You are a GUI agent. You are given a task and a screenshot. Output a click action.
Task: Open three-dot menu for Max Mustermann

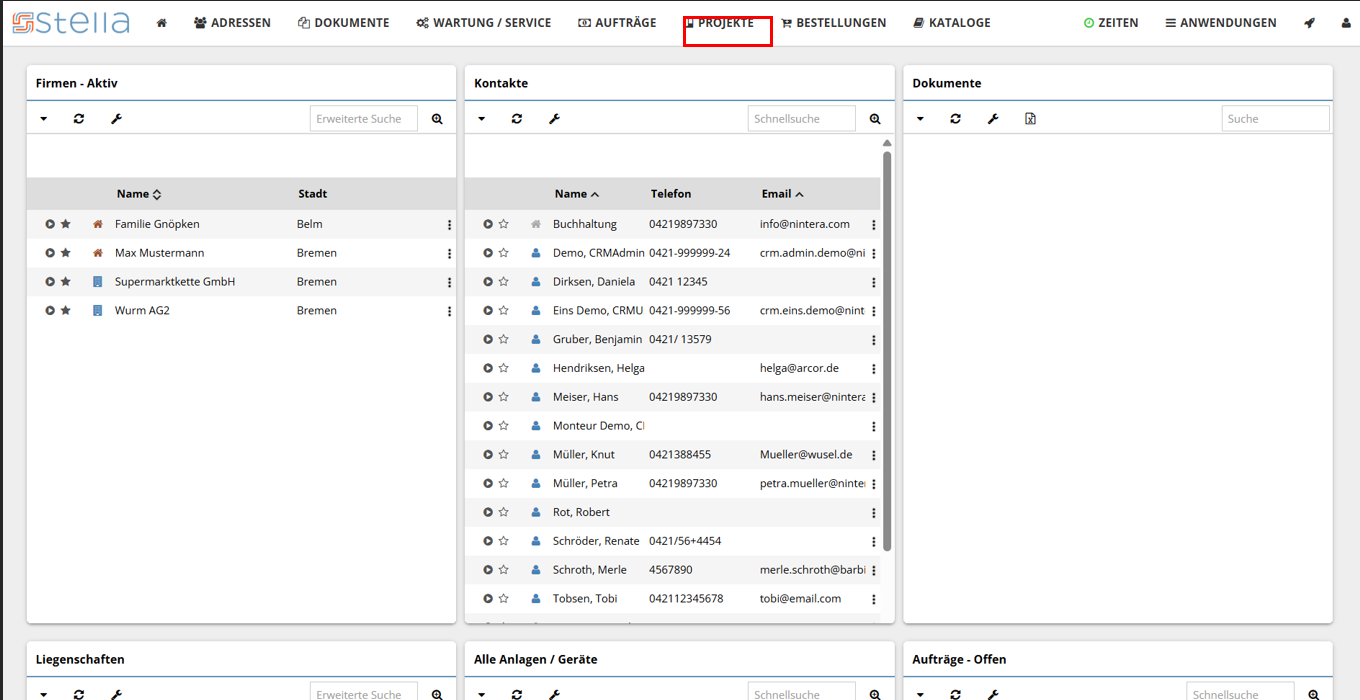coord(449,254)
